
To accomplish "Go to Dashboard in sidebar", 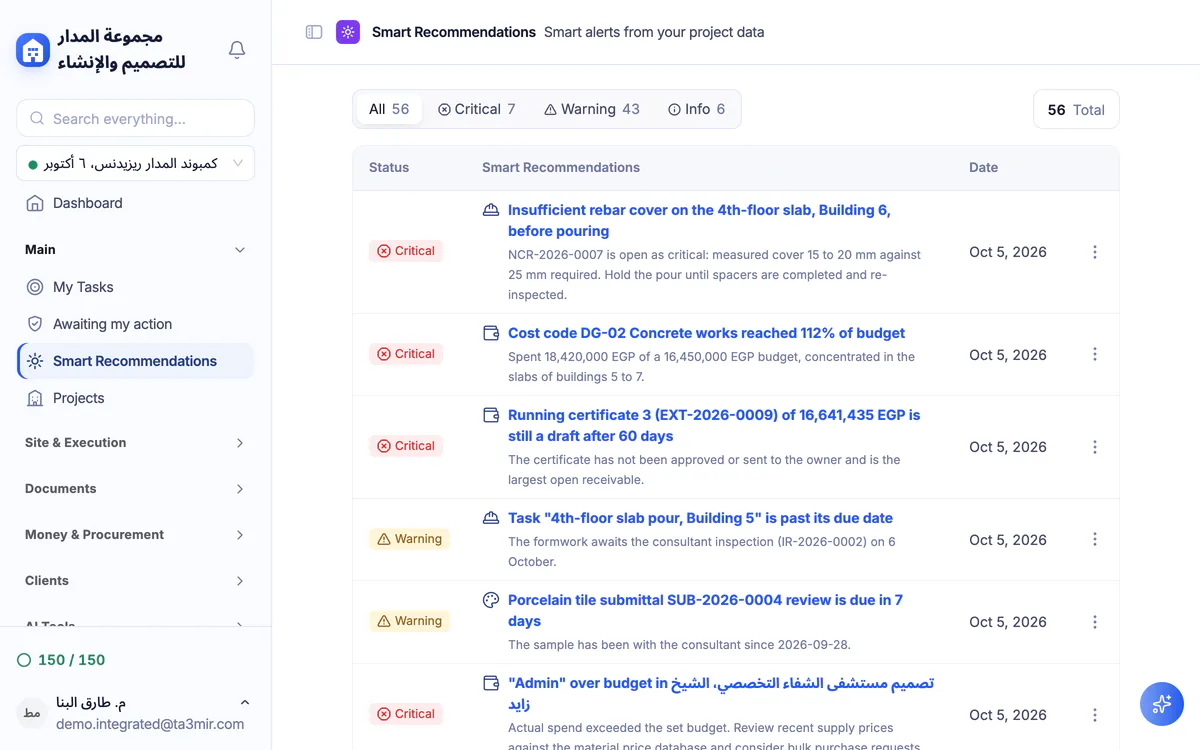I will pyautogui.click(x=135, y=203).
